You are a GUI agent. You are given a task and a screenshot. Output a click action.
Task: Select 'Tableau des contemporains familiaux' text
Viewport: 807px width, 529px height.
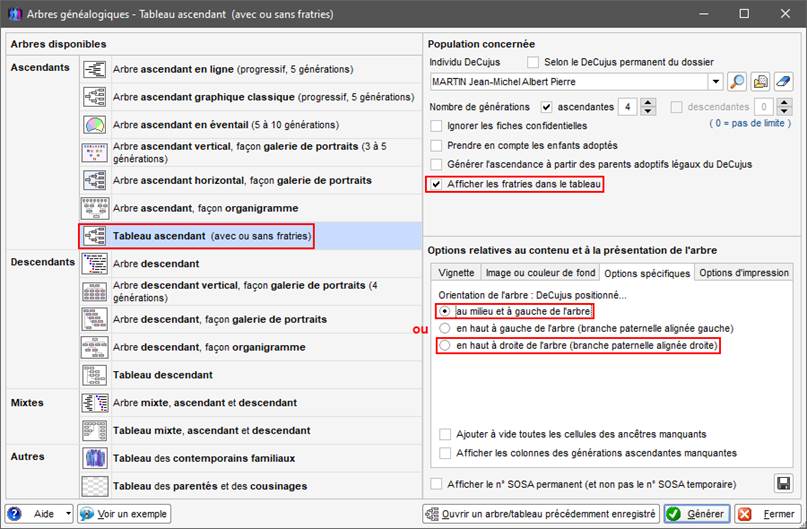(204, 459)
